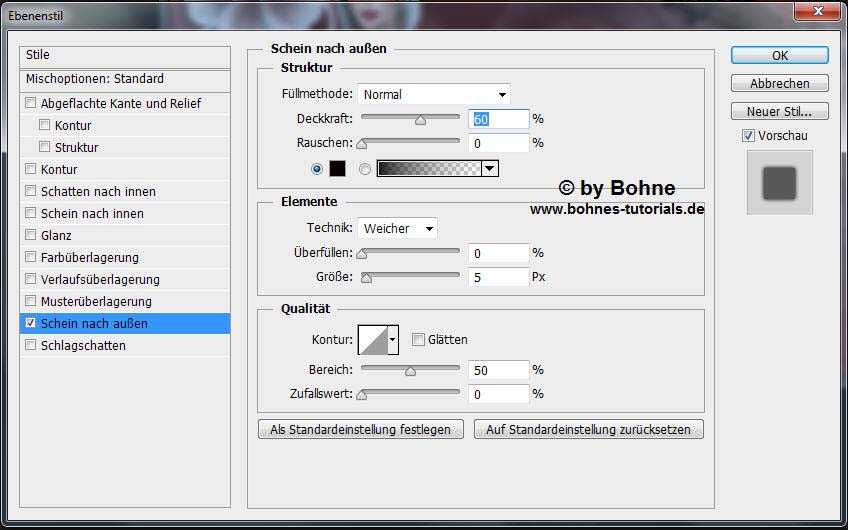Enable the Schlagschatten checkbox
This screenshot has height=530, width=848.
[x=31, y=346]
